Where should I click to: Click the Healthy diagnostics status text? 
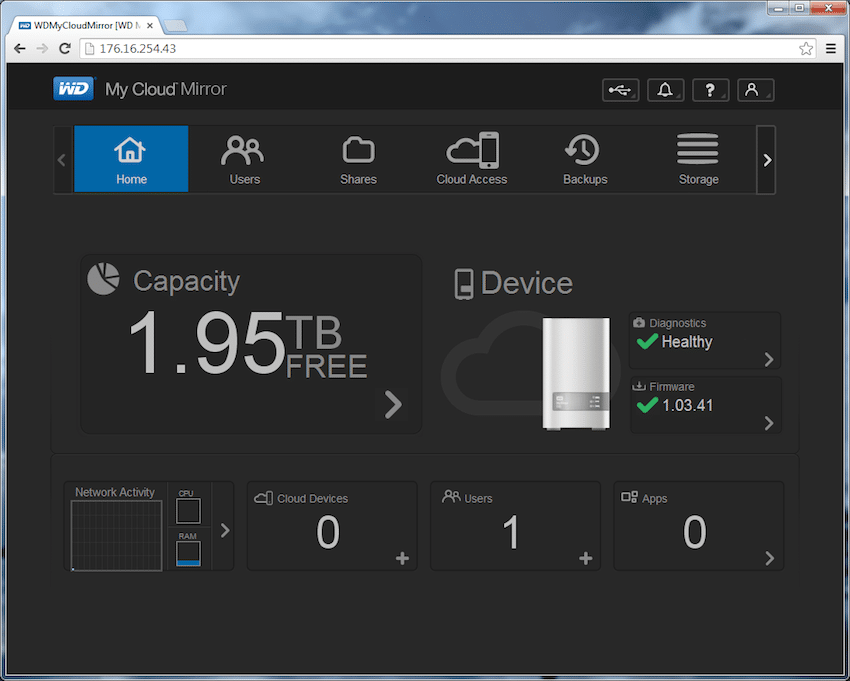click(x=687, y=342)
